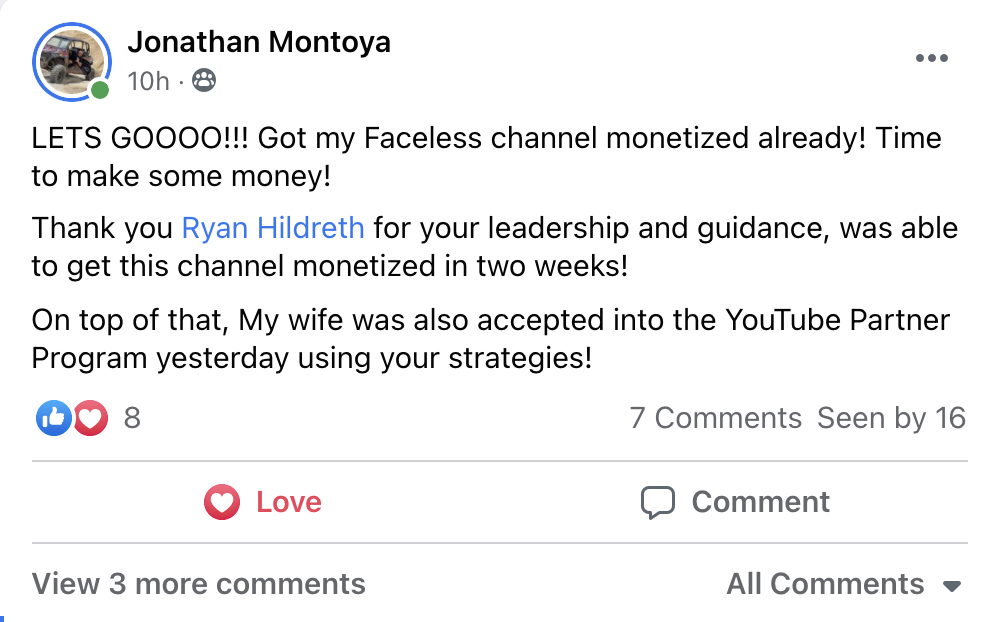
Task: Click the 10h post timestamp
Action: 148,81
